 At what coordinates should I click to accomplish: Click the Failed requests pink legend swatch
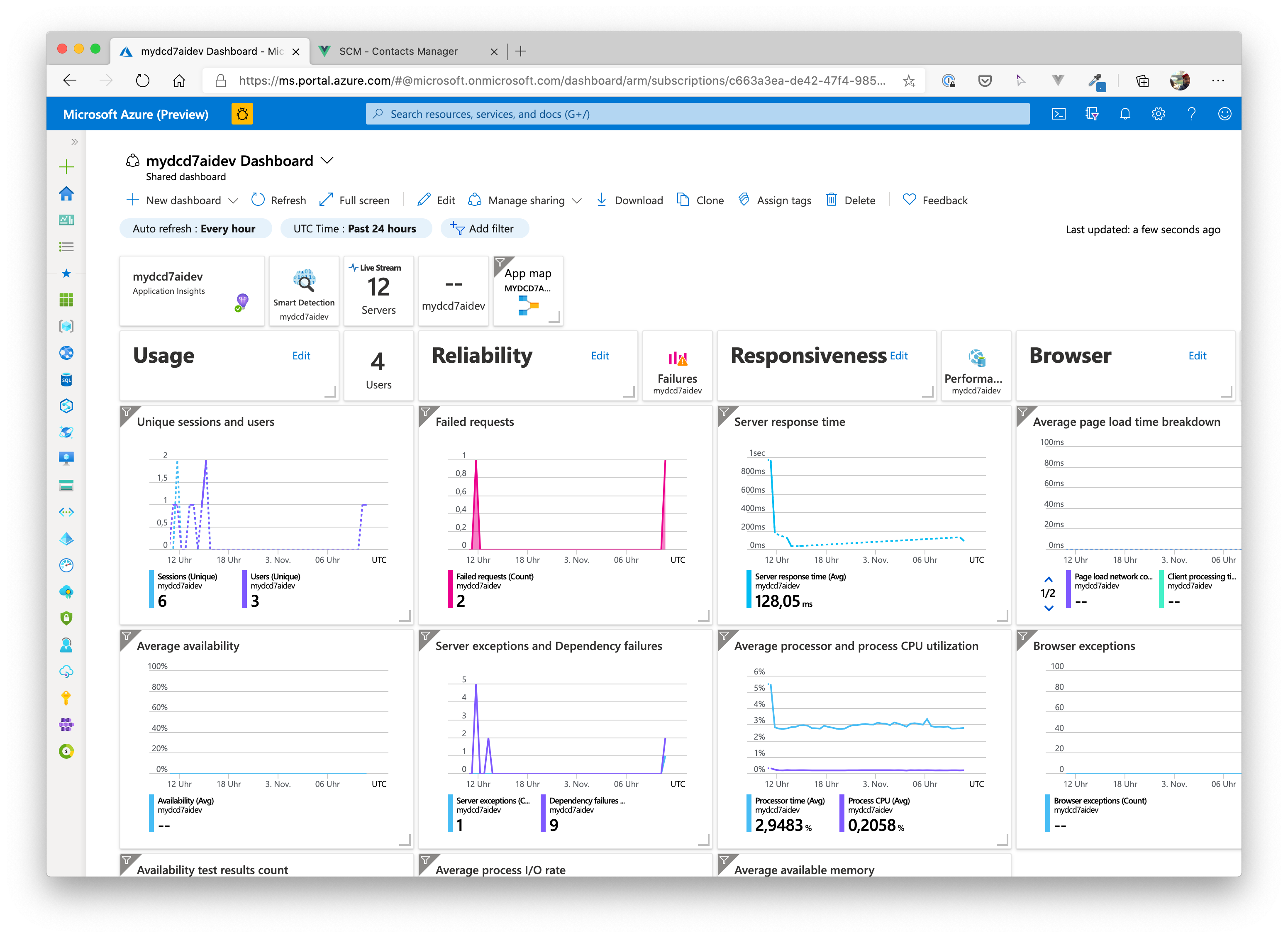coord(450,590)
